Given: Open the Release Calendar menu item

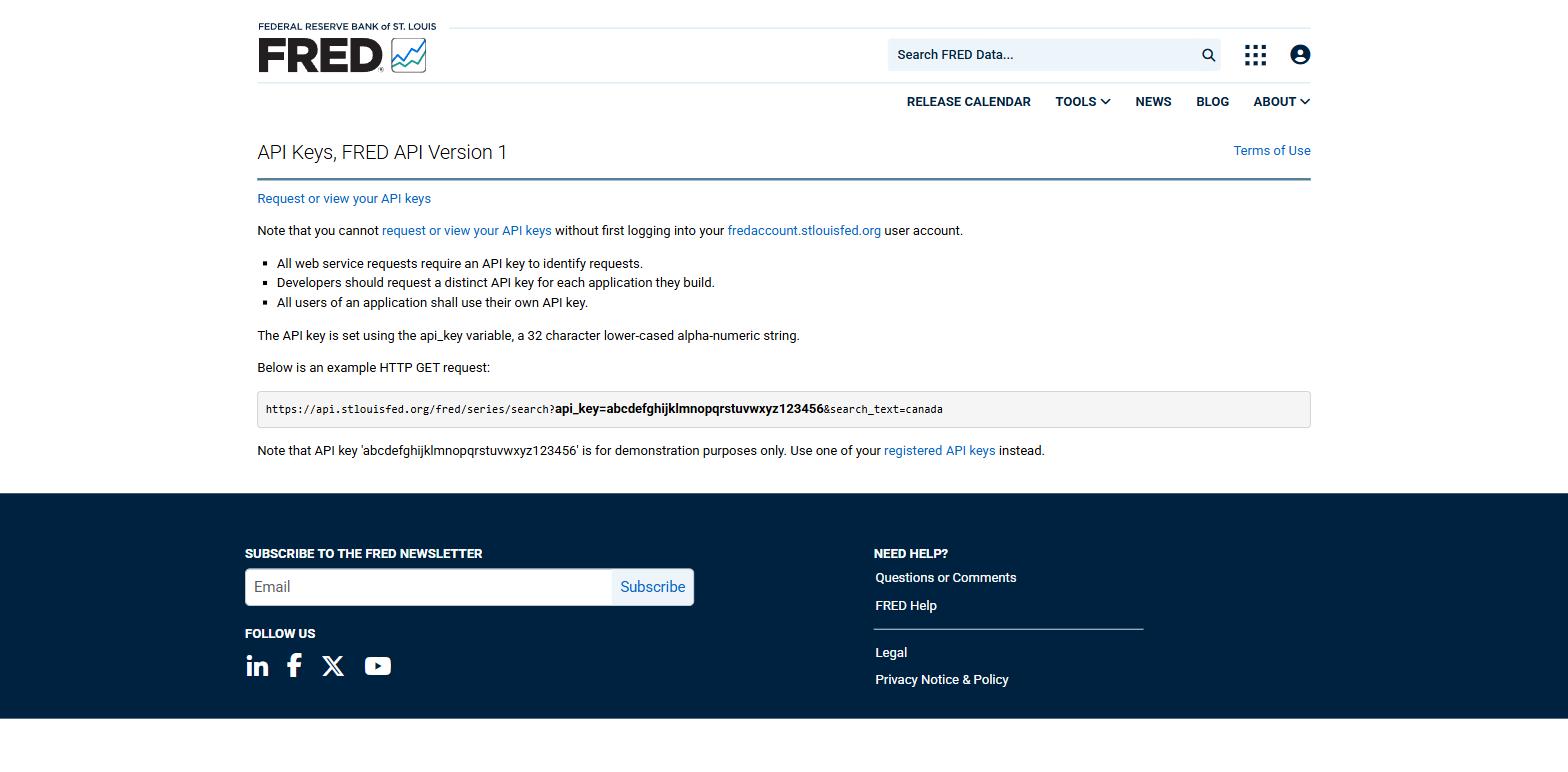Looking at the screenshot, I should (x=968, y=102).
